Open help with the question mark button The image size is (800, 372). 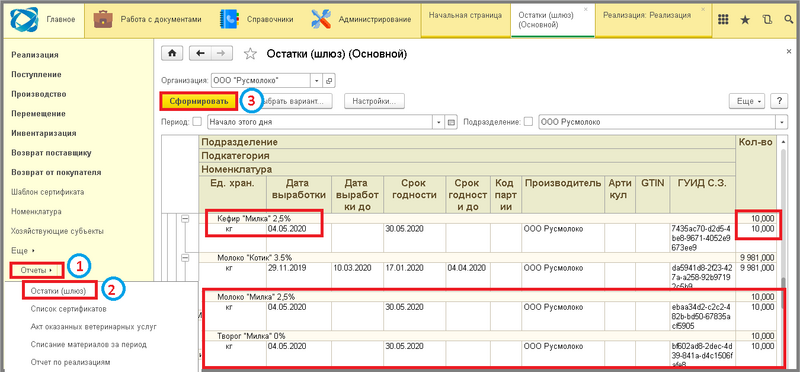[779, 101]
